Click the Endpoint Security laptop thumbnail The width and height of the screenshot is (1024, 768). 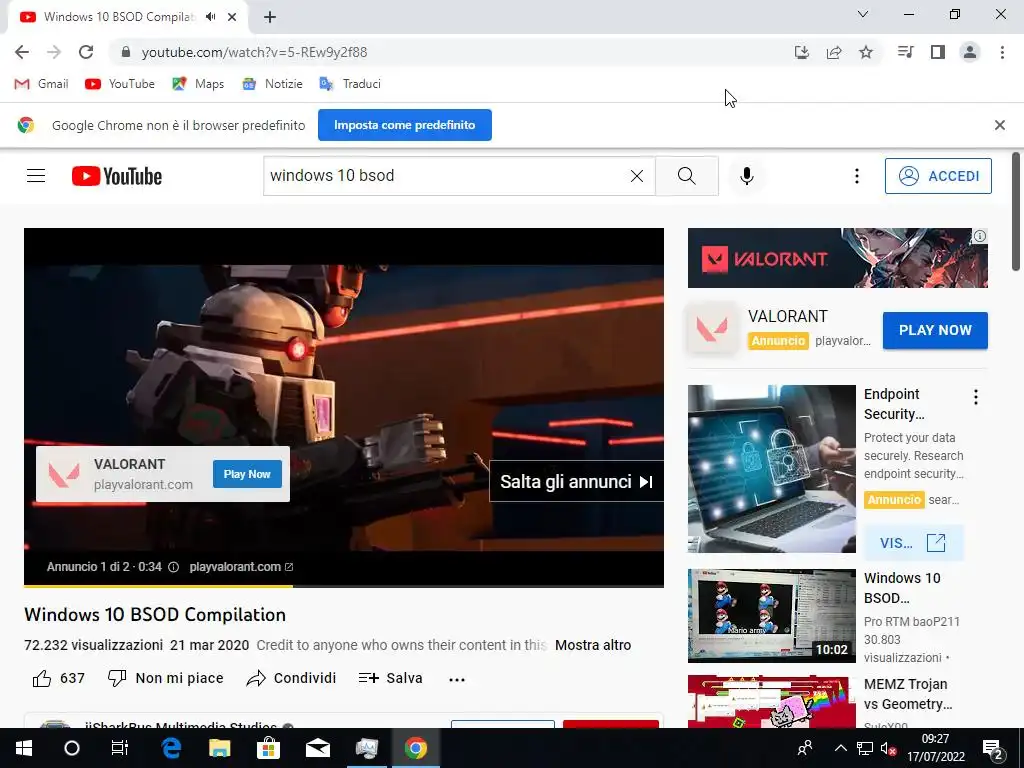pyautogui.click(x=771, y=469)
